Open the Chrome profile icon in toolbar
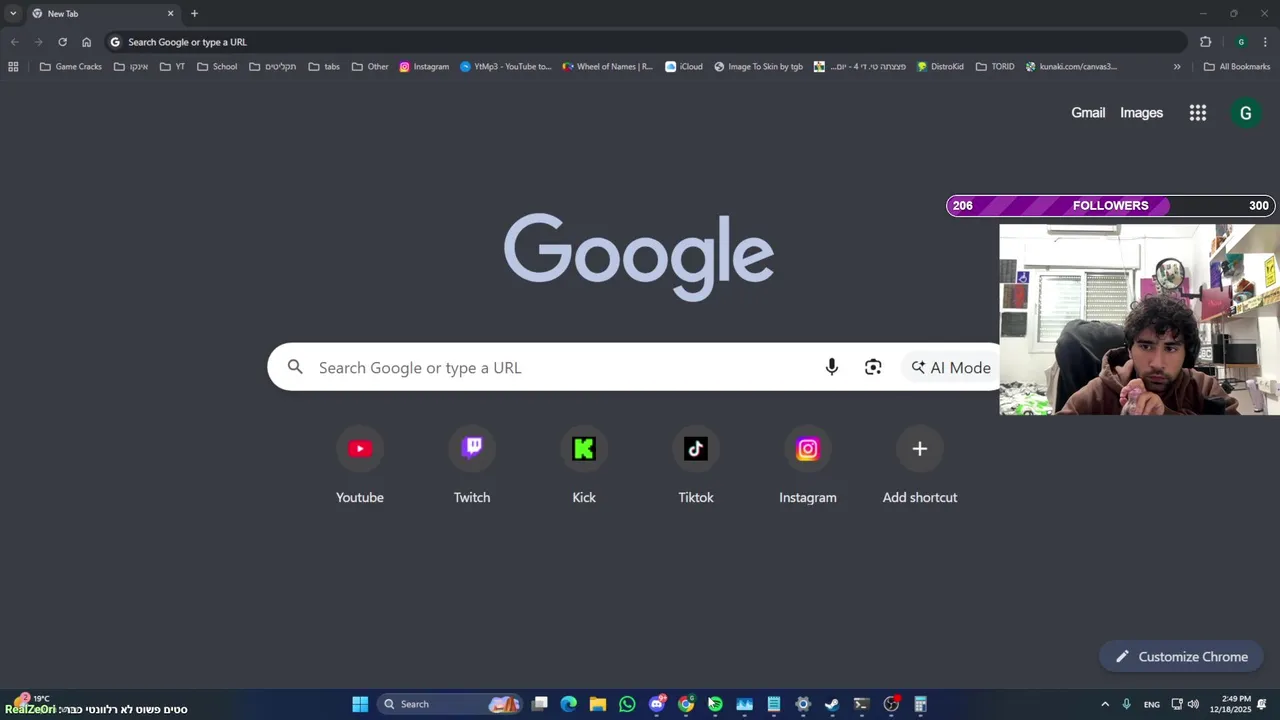Image resolution: width=1280 pixels, height=720 pixels. pyautogui.click(x=1241, y=42)
